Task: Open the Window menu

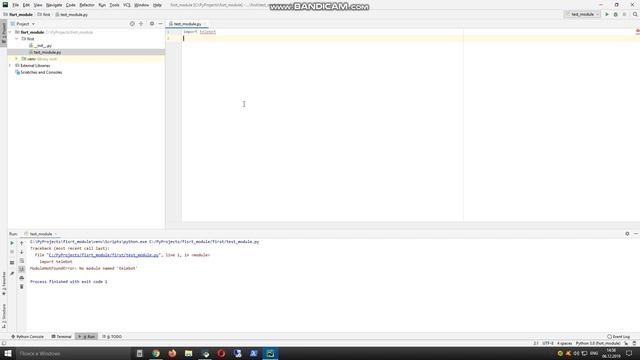Action: (x=142, y=5)
